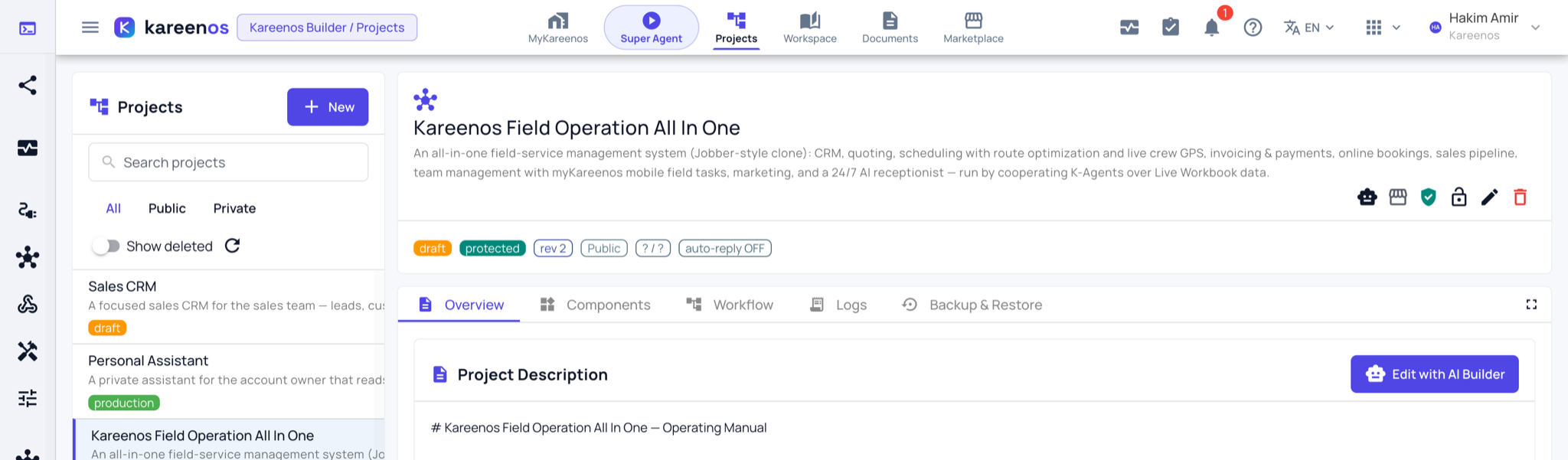1568x460 pixels.
Task: Open the agent settings icon in the left sidebar
Action: click(x=28, y=210)
